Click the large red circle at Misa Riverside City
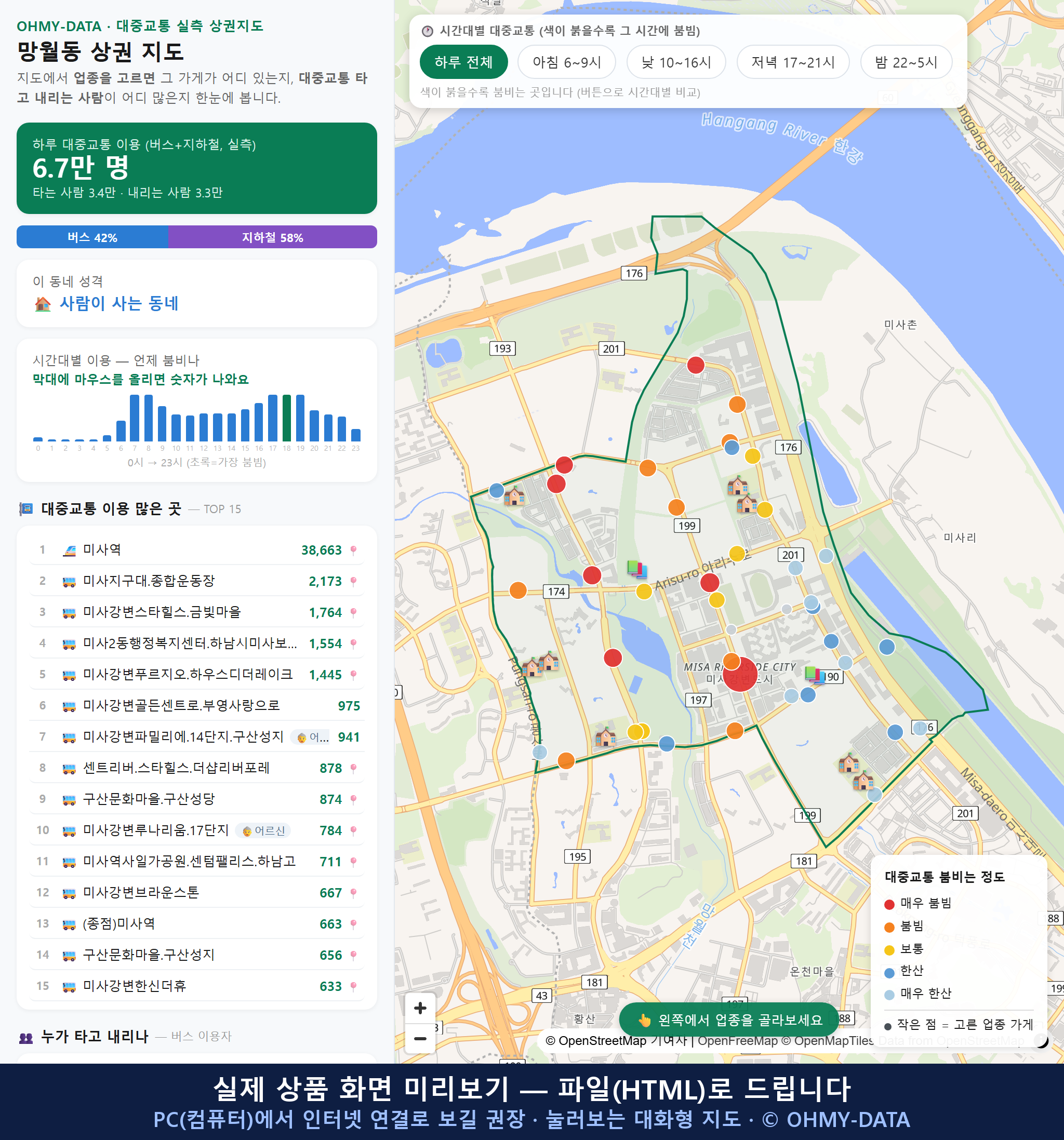 740,674
